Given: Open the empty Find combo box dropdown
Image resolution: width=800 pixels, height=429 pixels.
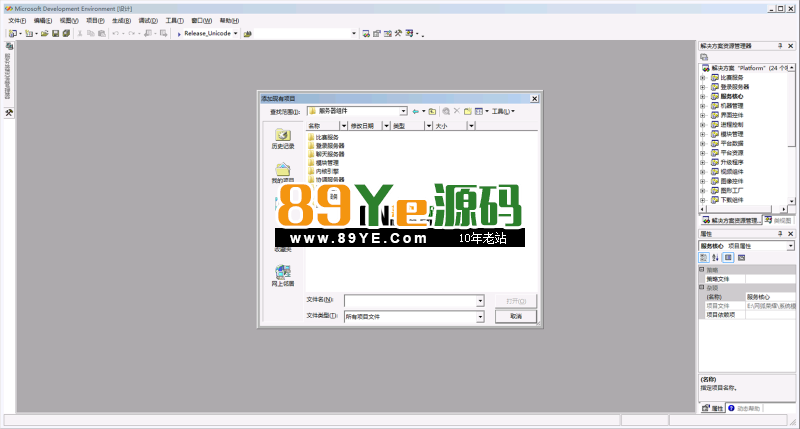Looking at the screenshot, I should pos(354,34).
